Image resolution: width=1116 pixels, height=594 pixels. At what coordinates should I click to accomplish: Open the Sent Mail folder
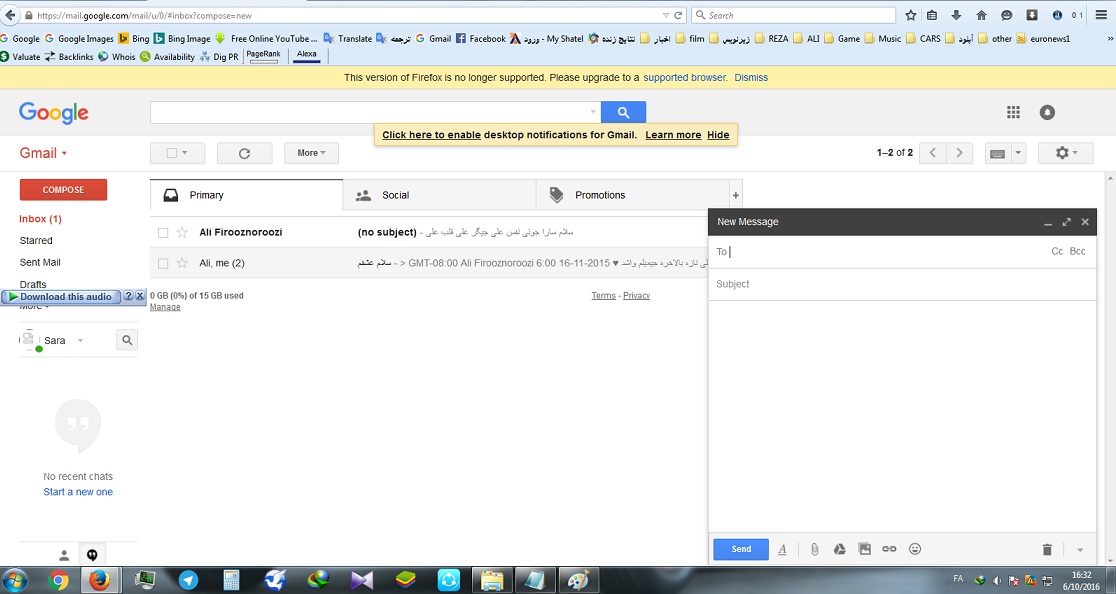pos(40,262)
